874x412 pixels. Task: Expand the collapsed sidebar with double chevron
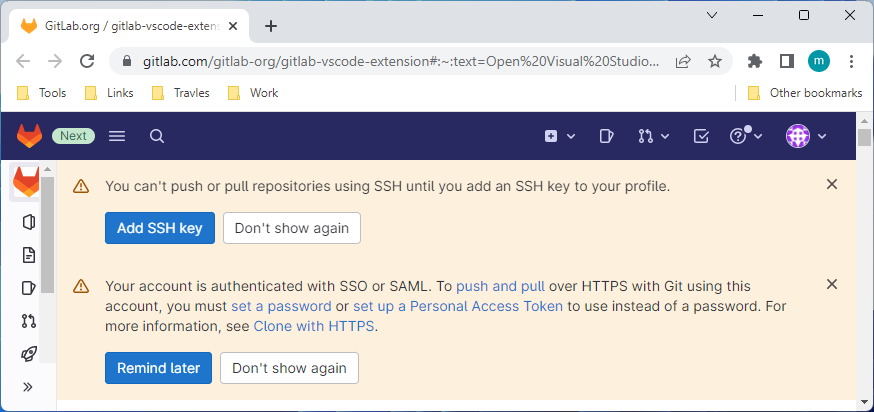click(28, 387)
